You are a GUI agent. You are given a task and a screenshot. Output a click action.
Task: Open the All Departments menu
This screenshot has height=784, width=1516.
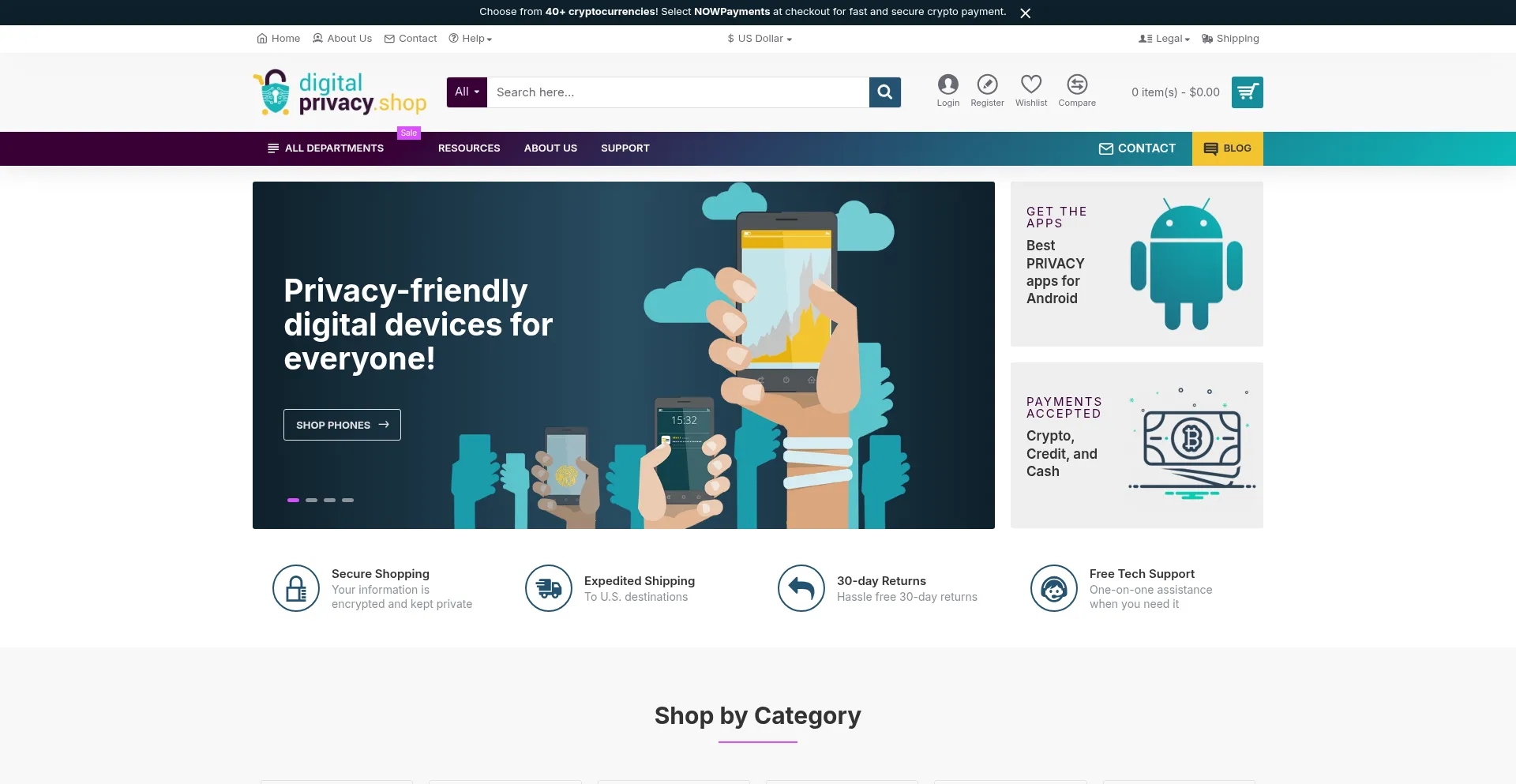325,148
